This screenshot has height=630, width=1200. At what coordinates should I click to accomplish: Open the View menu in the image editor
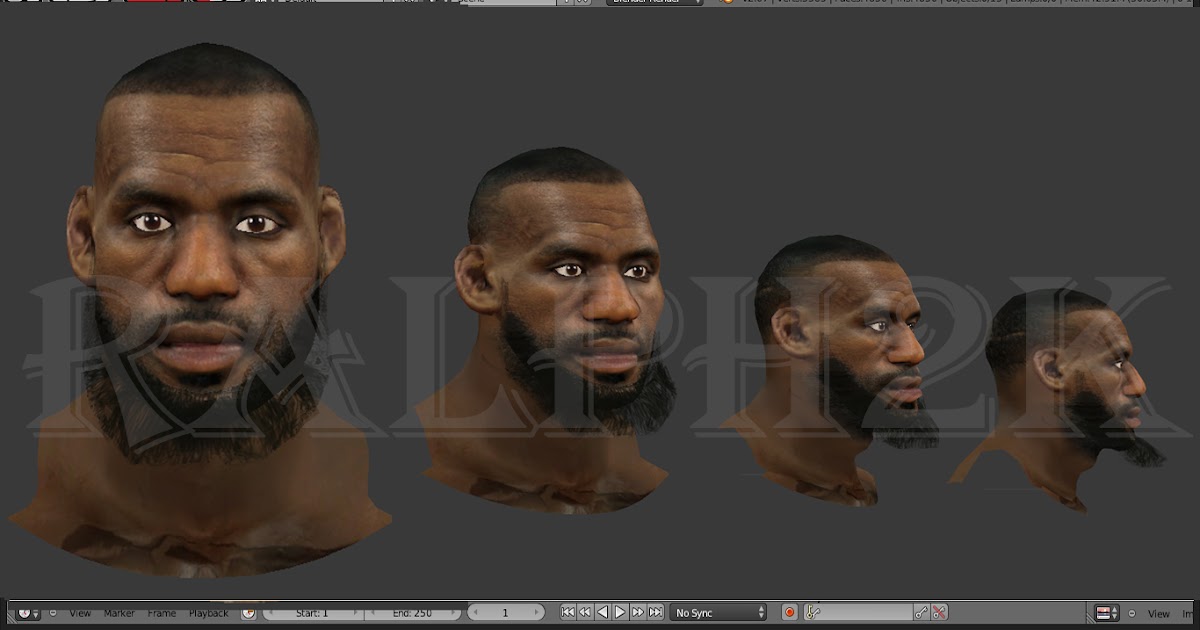(1158, 613)
